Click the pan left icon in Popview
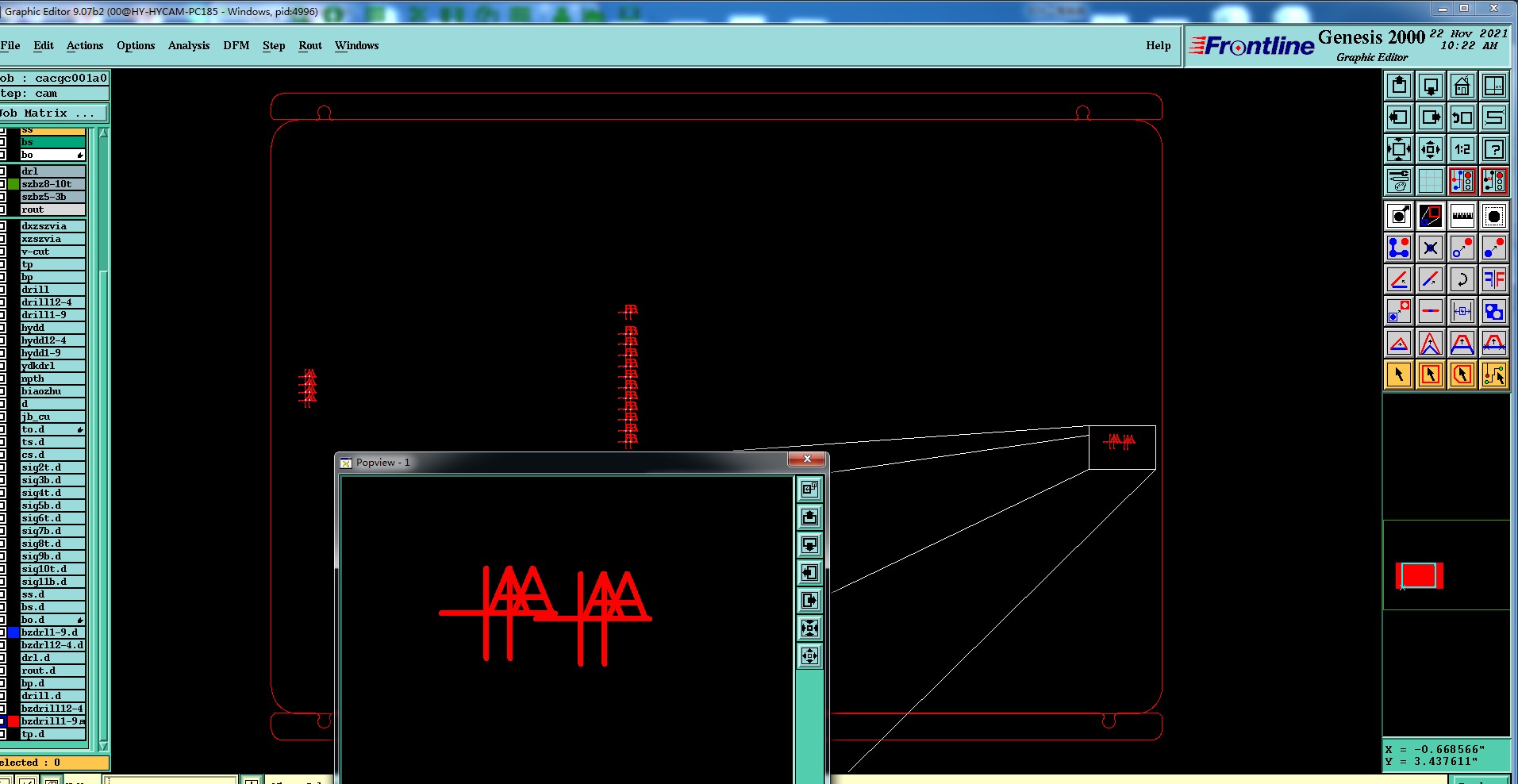Screen dimensions: 1518x784 pos(809,573)
